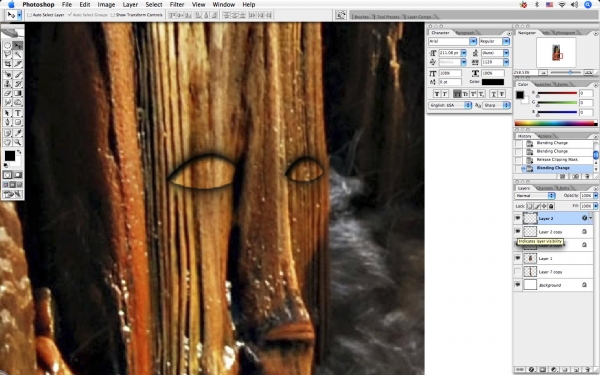600x375 pixels.
Task: Click the volume icon in menu bar
Action: point(574,5)
